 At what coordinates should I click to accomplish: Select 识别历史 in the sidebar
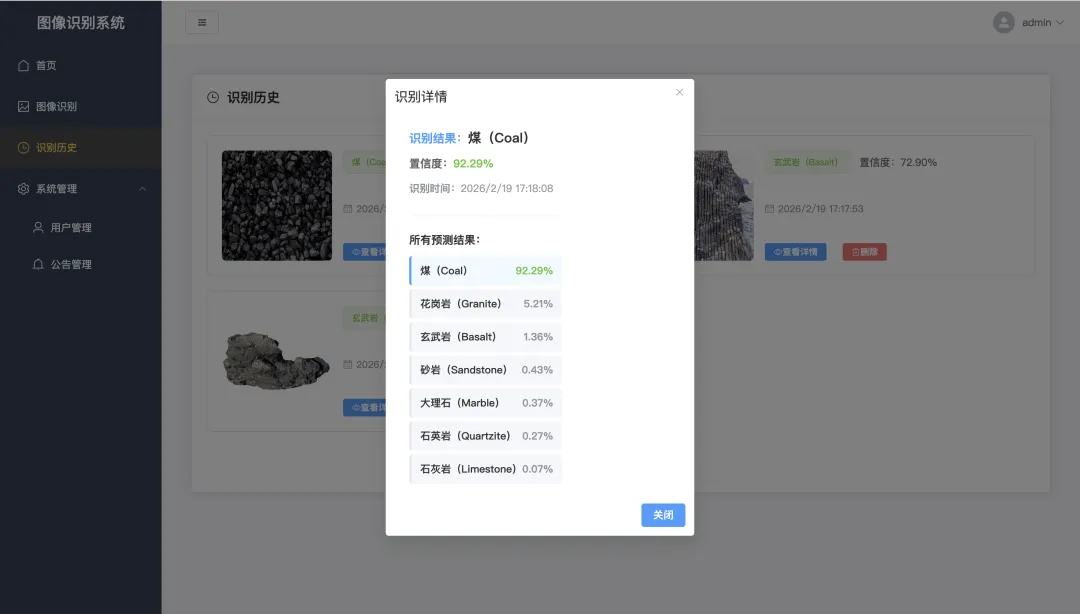click(x=81, y=147)
